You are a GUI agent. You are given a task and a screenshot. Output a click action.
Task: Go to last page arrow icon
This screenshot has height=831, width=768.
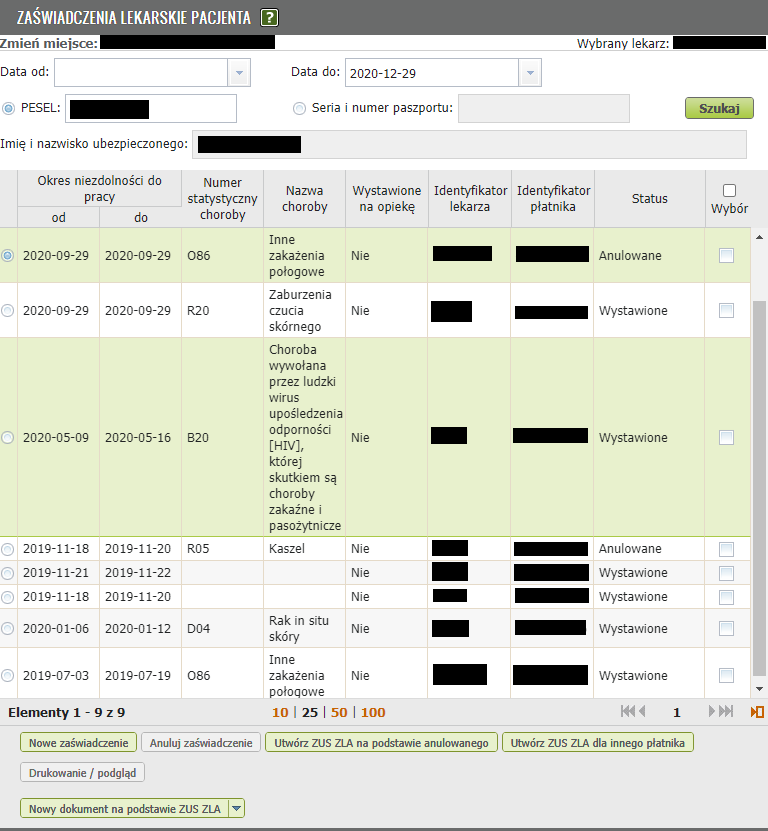(x=726, y=711)
